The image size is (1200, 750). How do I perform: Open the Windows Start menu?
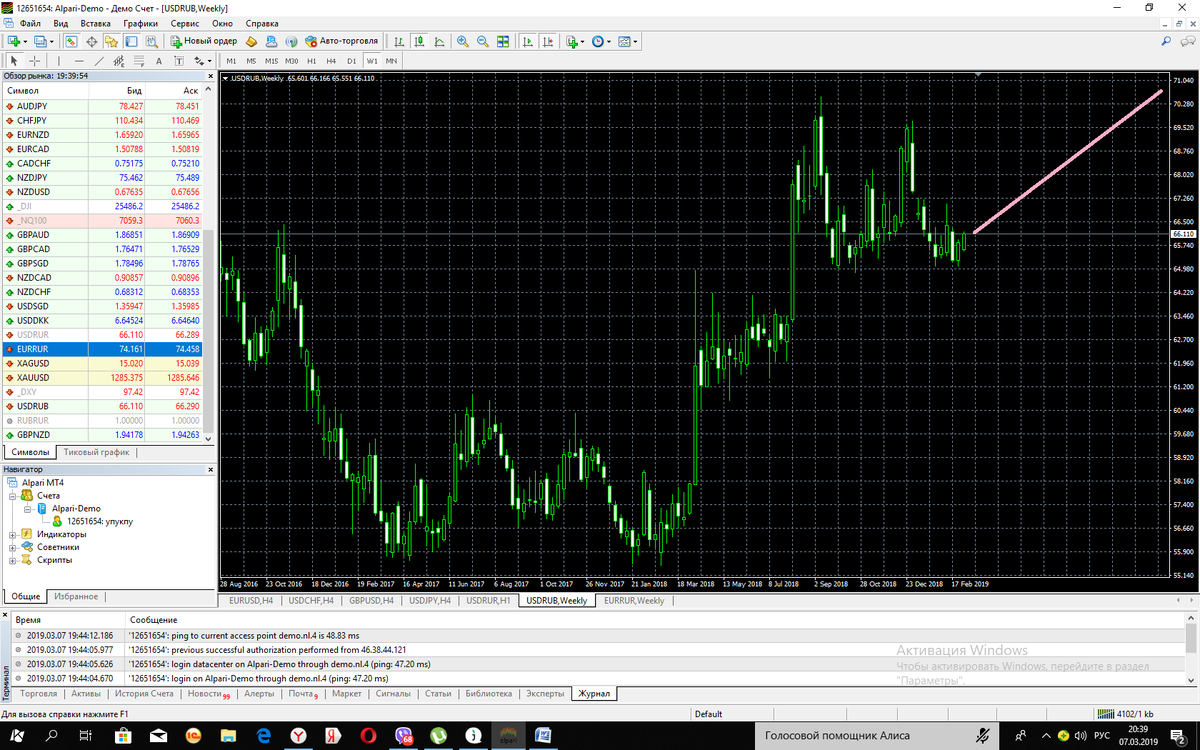point(15,735)
